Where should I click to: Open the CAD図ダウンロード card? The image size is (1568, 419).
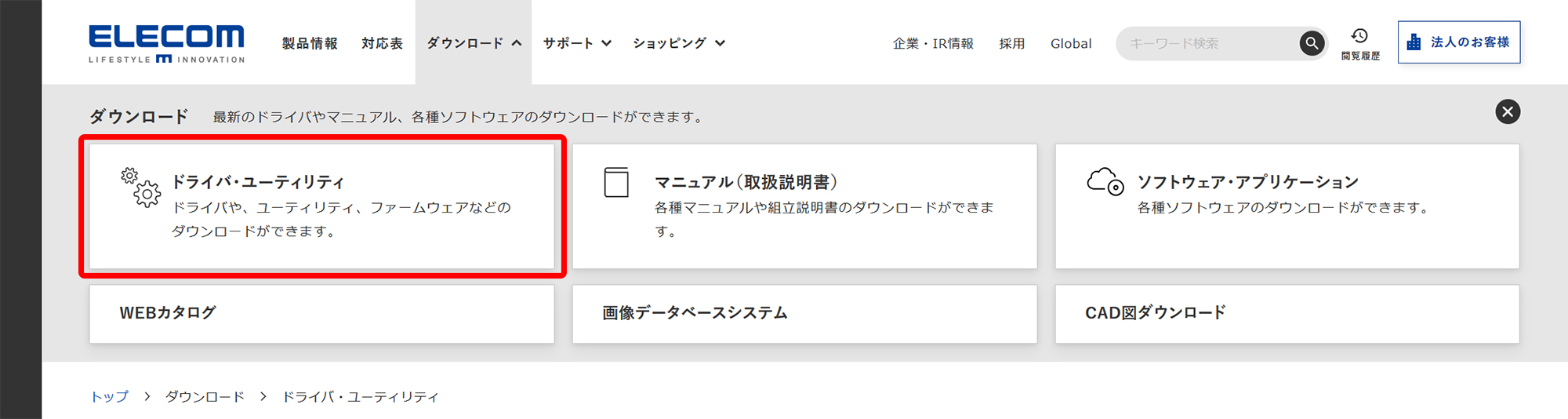click(1287, 313)
